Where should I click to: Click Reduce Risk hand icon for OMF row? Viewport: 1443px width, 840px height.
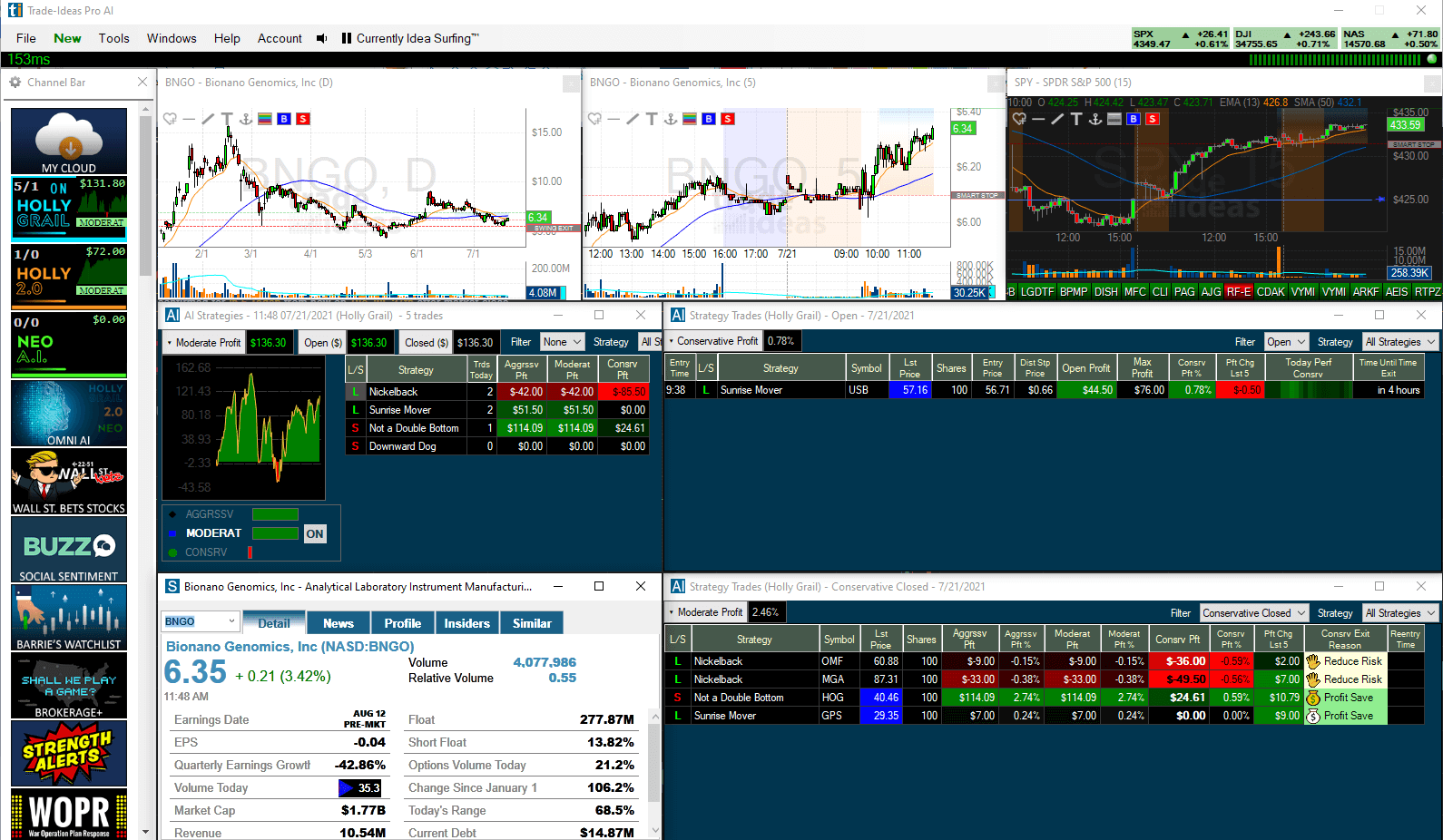(1313, 661)
